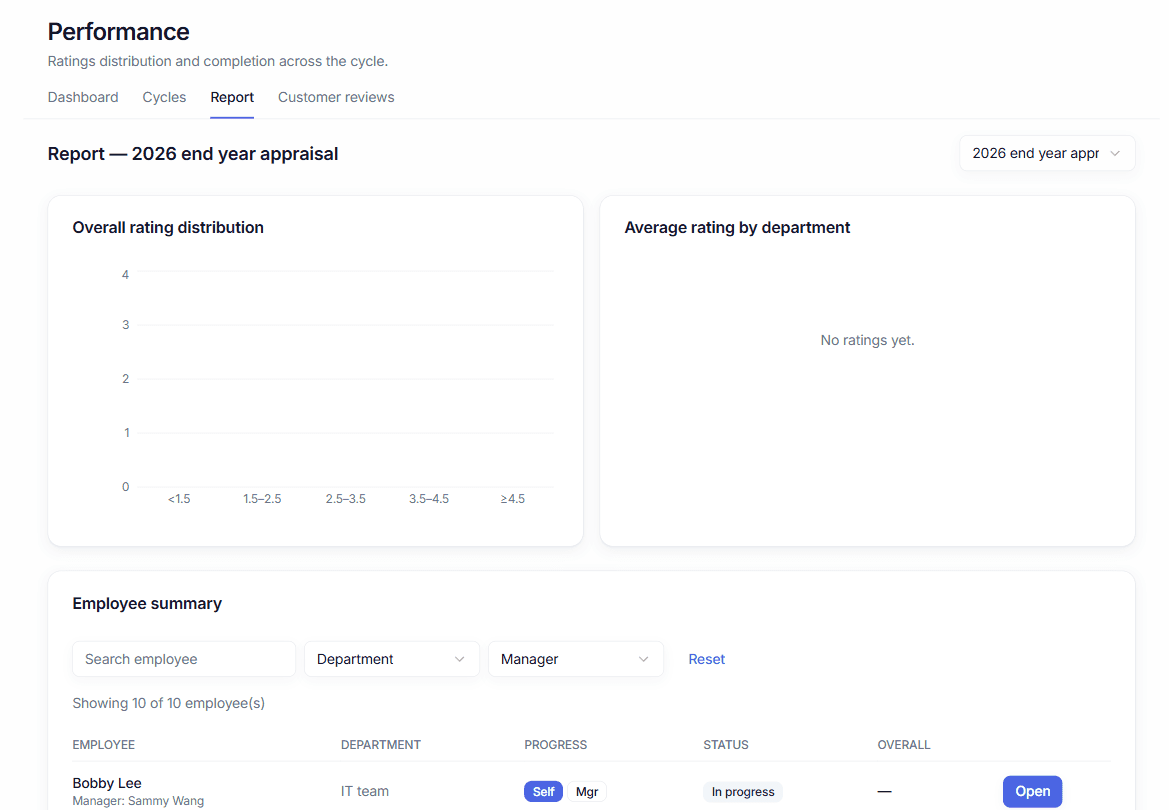Image resolution: width=1169 pixels, height=810 pixels.
Task: Expand the 2026 end year appraisal cycle dropdown
Action: 1047,153
